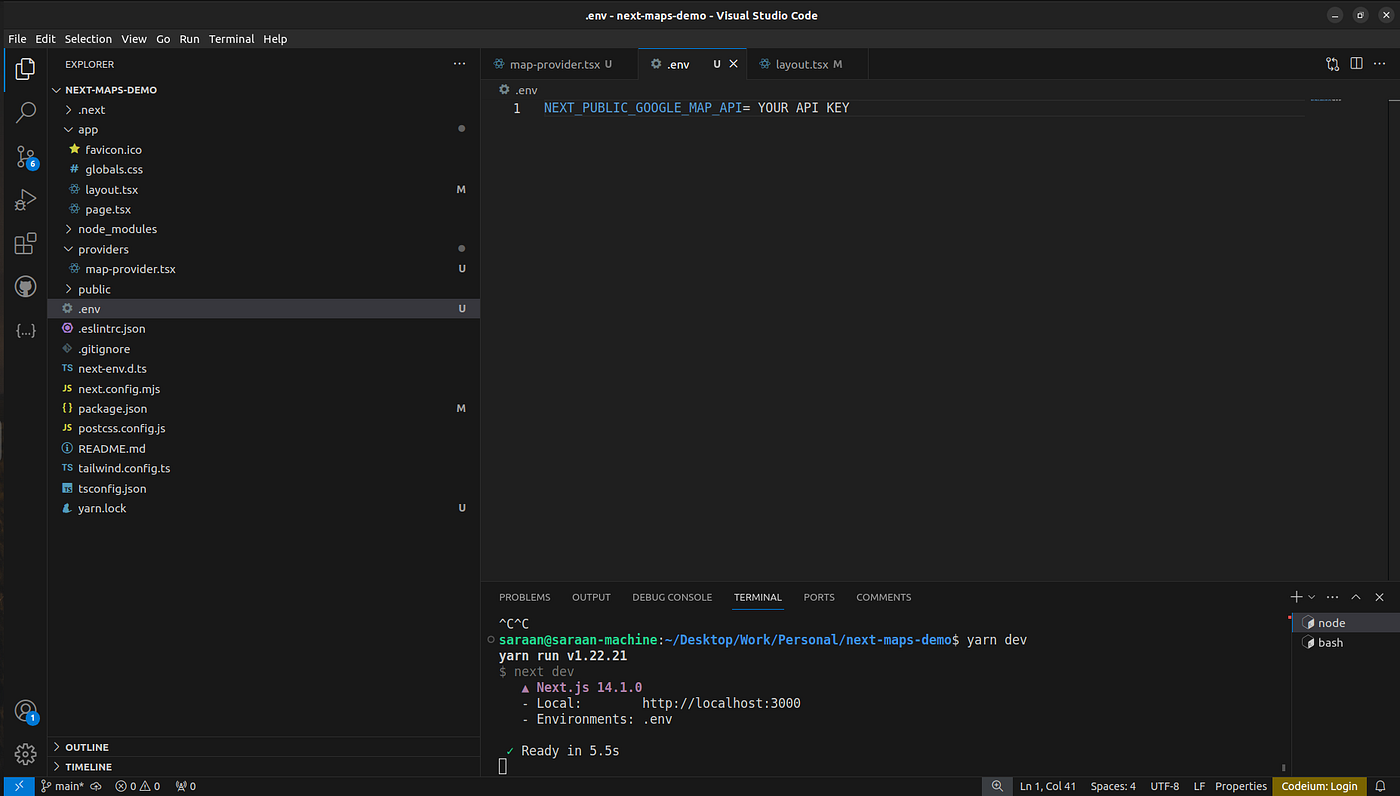
Task: Click LF end of line selector
Action: 1199,786
